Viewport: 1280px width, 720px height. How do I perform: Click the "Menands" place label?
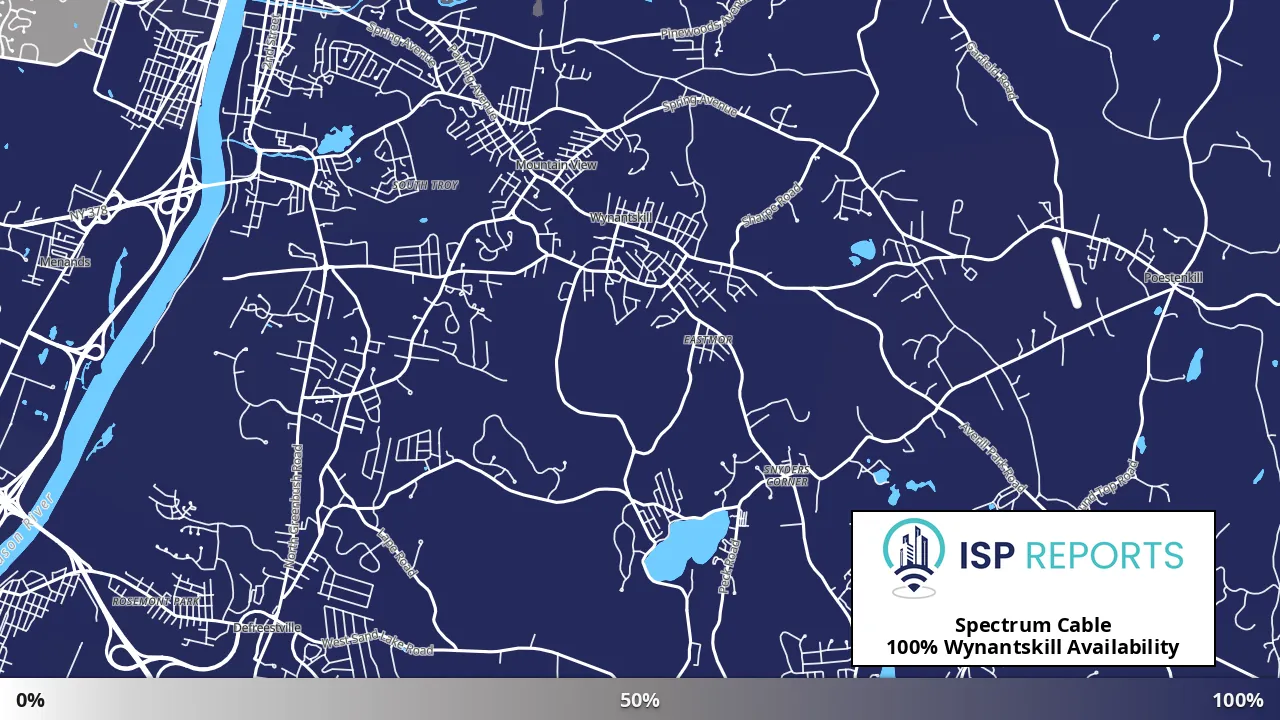65,262
